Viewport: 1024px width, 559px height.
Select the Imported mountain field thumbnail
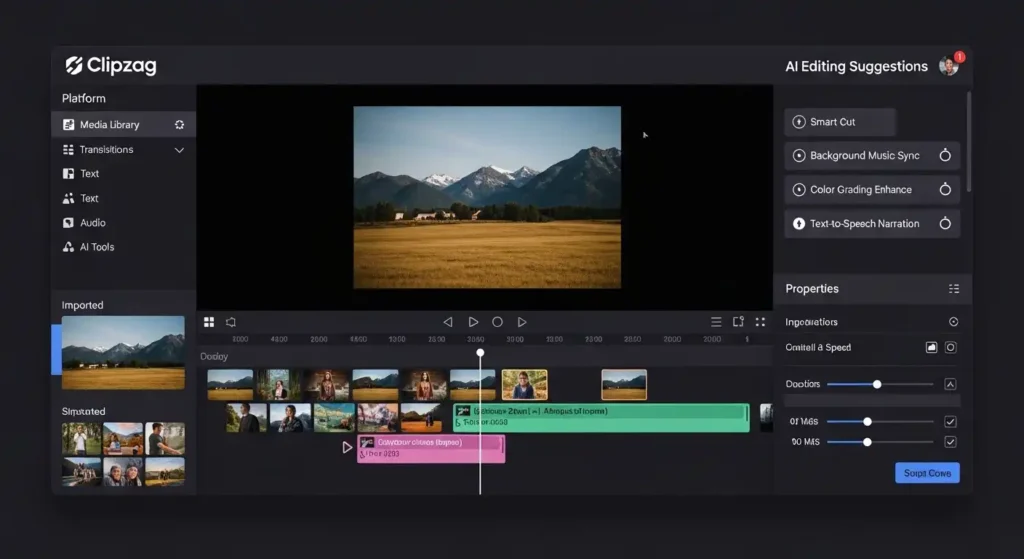click(123, 353)
